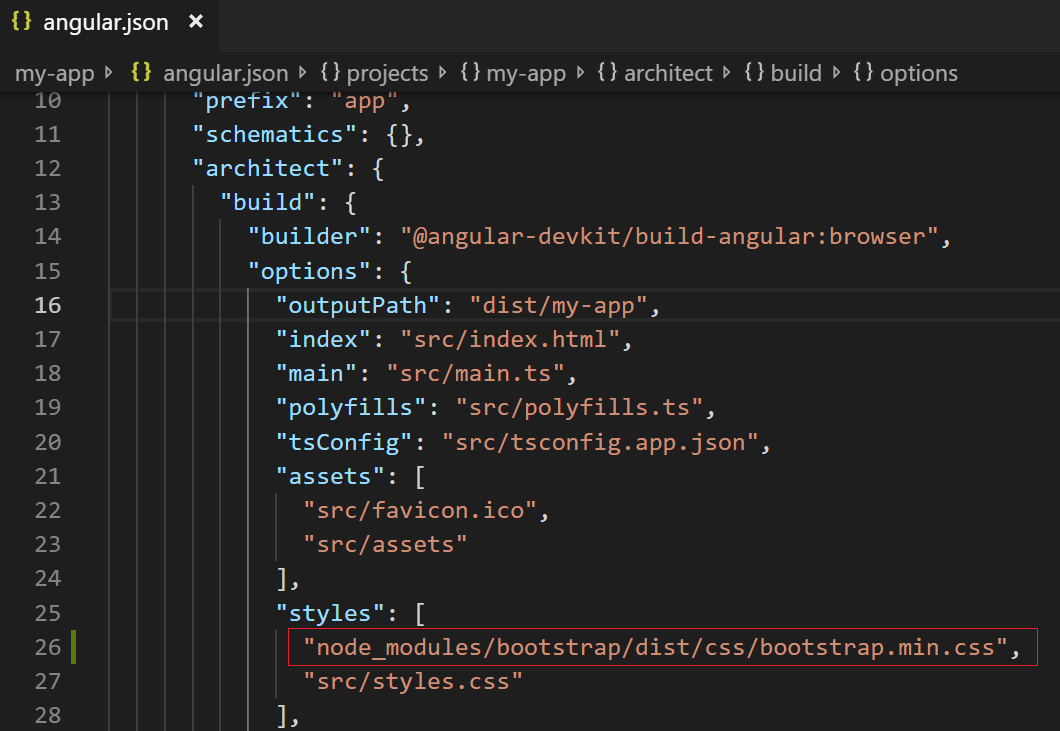Viewport: 1060px width, 731px height.
Task: Click the JSON braces icon on angular.json tab
Action: point(21,21)
